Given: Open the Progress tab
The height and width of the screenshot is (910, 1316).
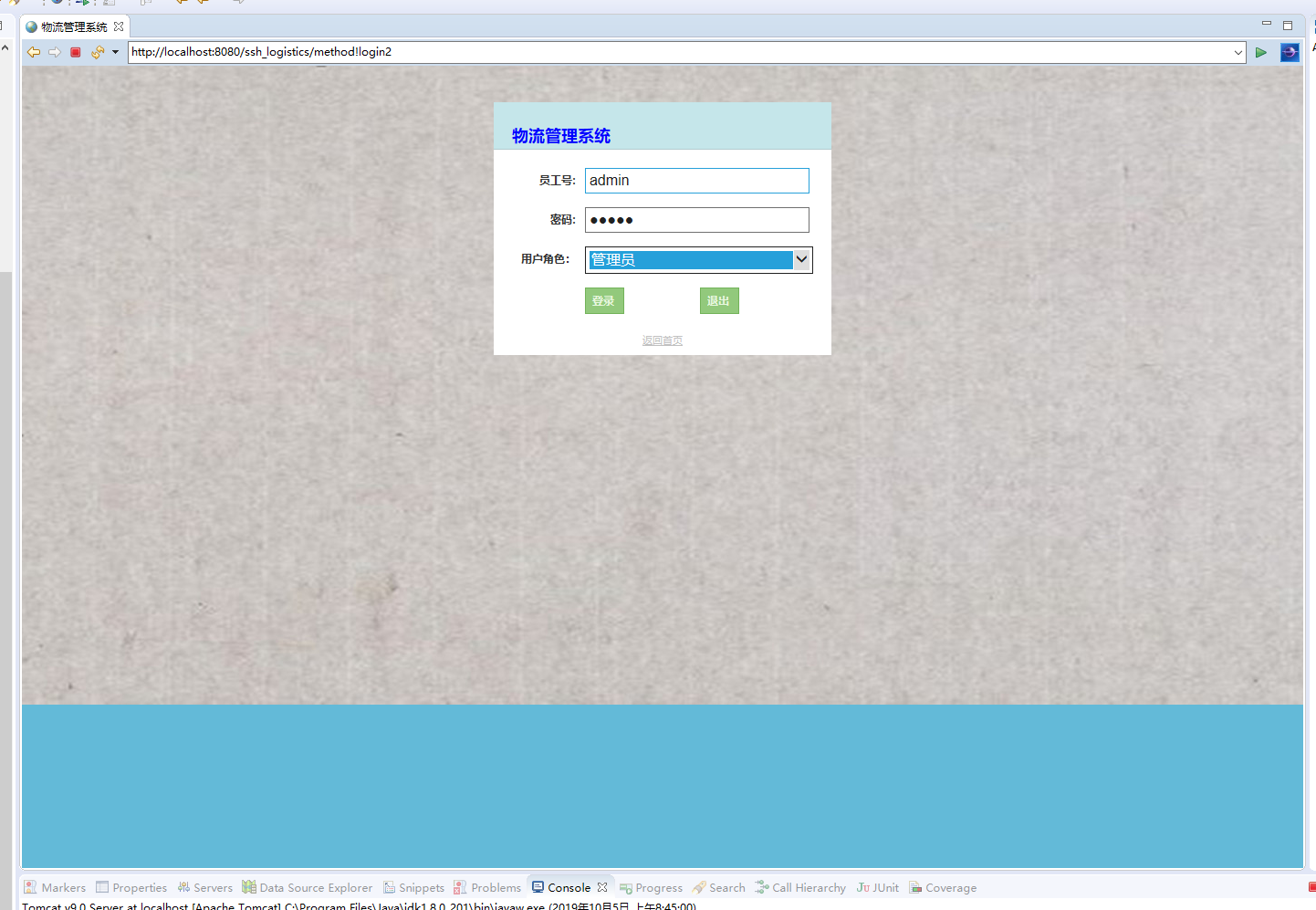Looking at the screenshot, I should (x=652, y=887).
